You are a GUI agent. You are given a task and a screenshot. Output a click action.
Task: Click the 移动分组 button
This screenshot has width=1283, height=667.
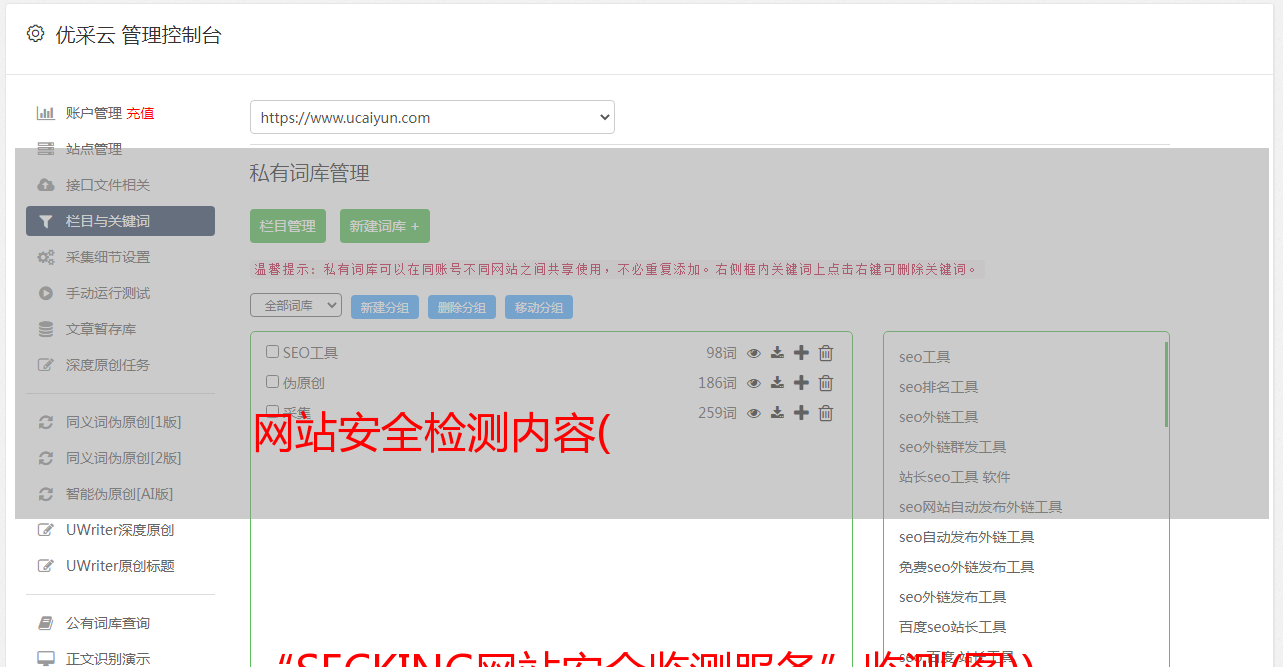coord(539,307)
